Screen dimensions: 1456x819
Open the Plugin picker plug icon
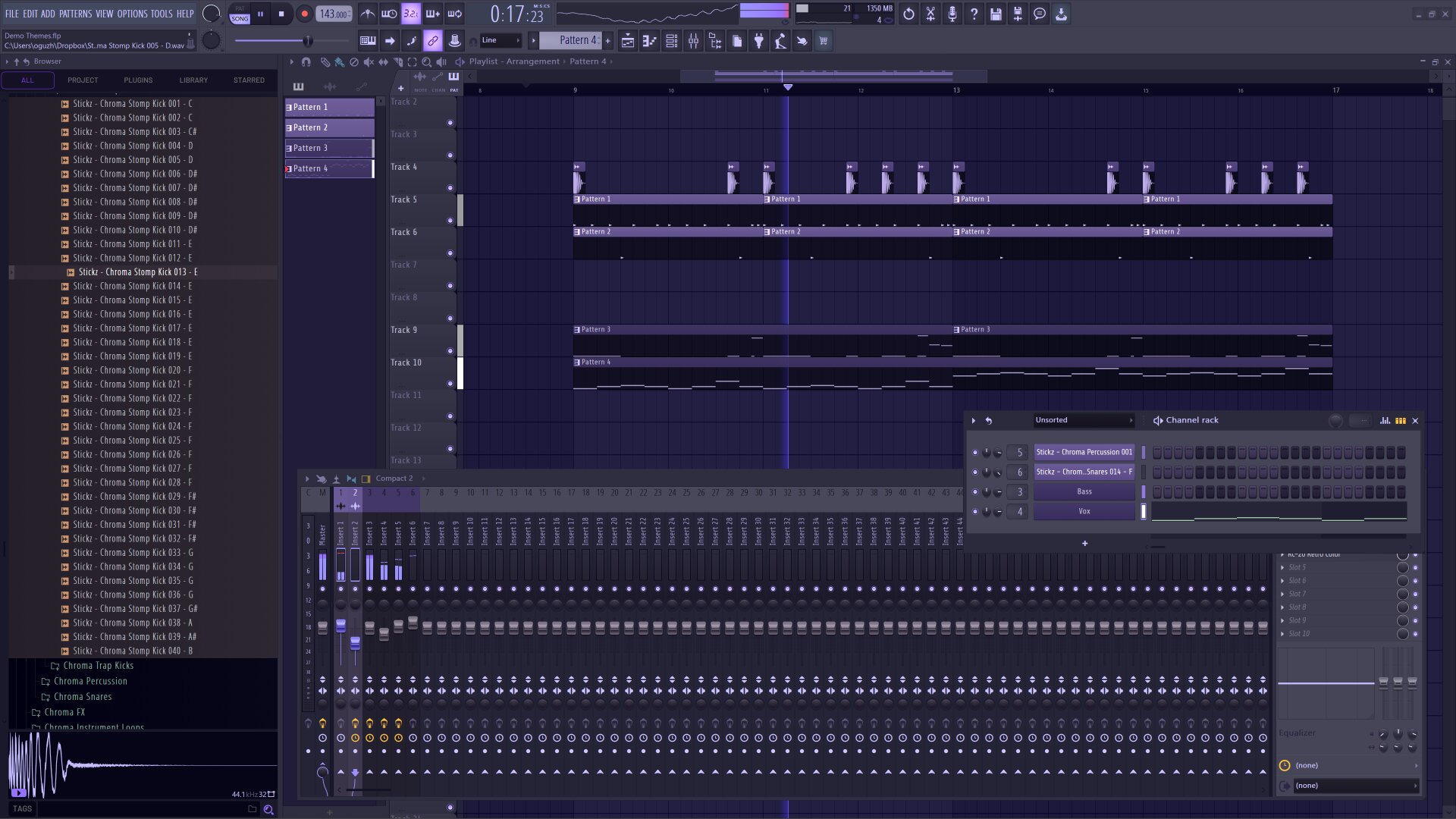[x=758, y=41]
